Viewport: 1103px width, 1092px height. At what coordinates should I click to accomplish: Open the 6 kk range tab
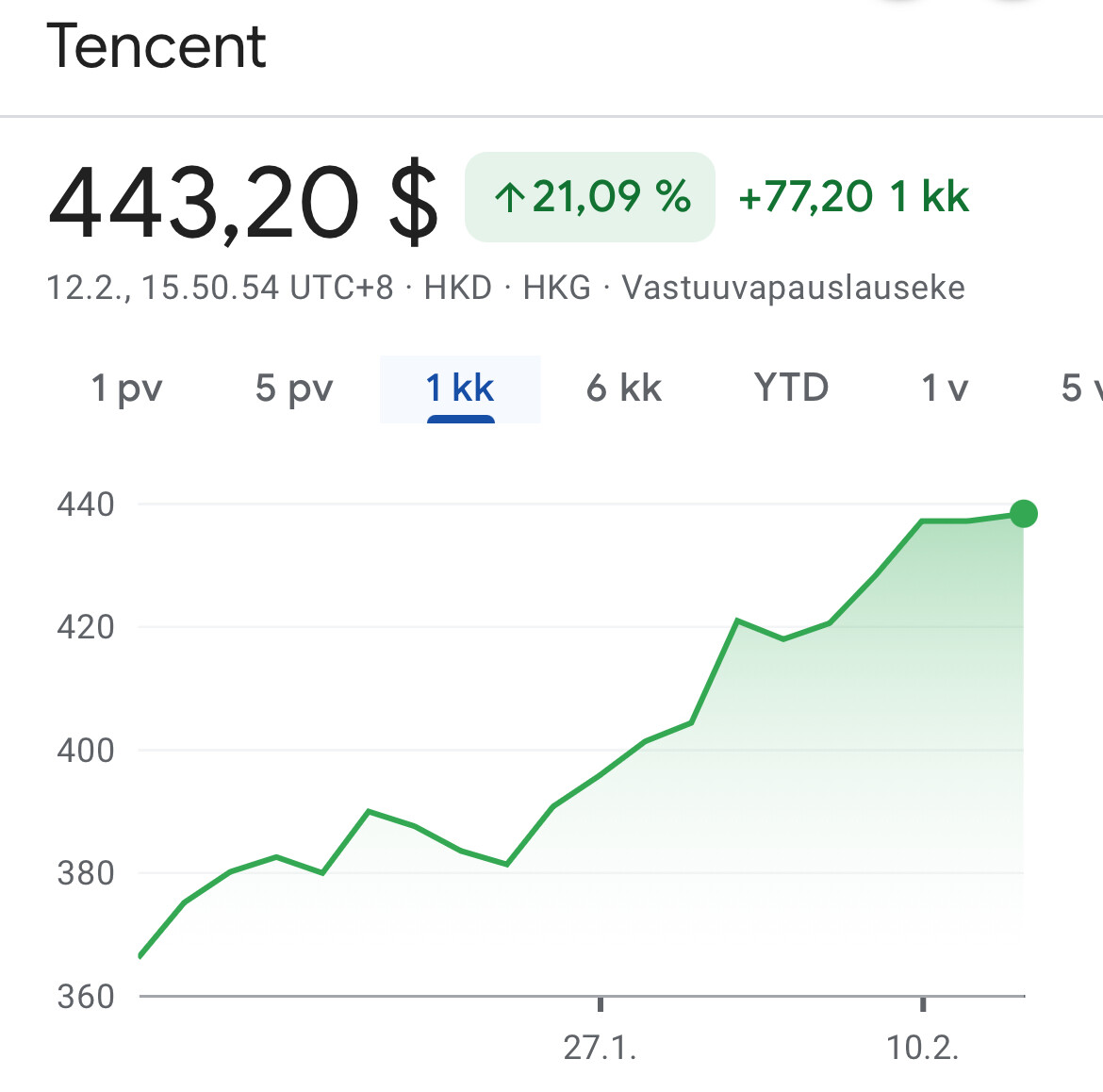pyautogui.click(x=624, y=388)
